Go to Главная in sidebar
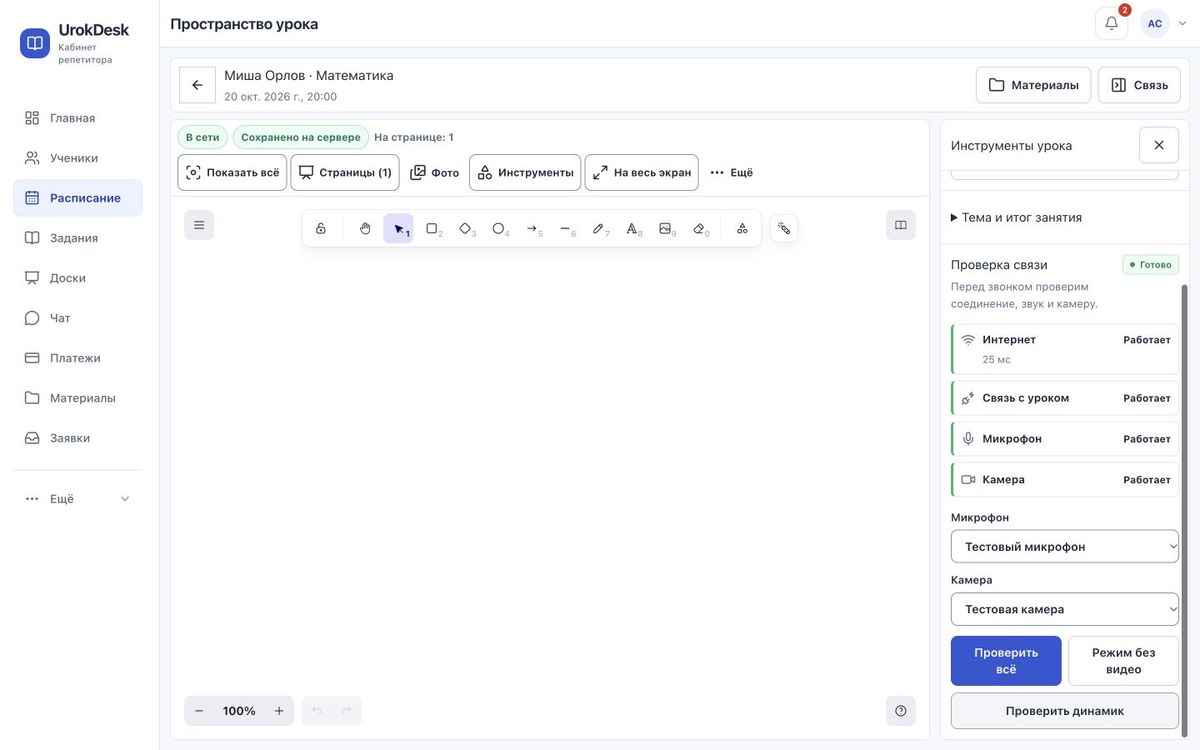This screenshot has width=1200, height=750. [78, 118]
